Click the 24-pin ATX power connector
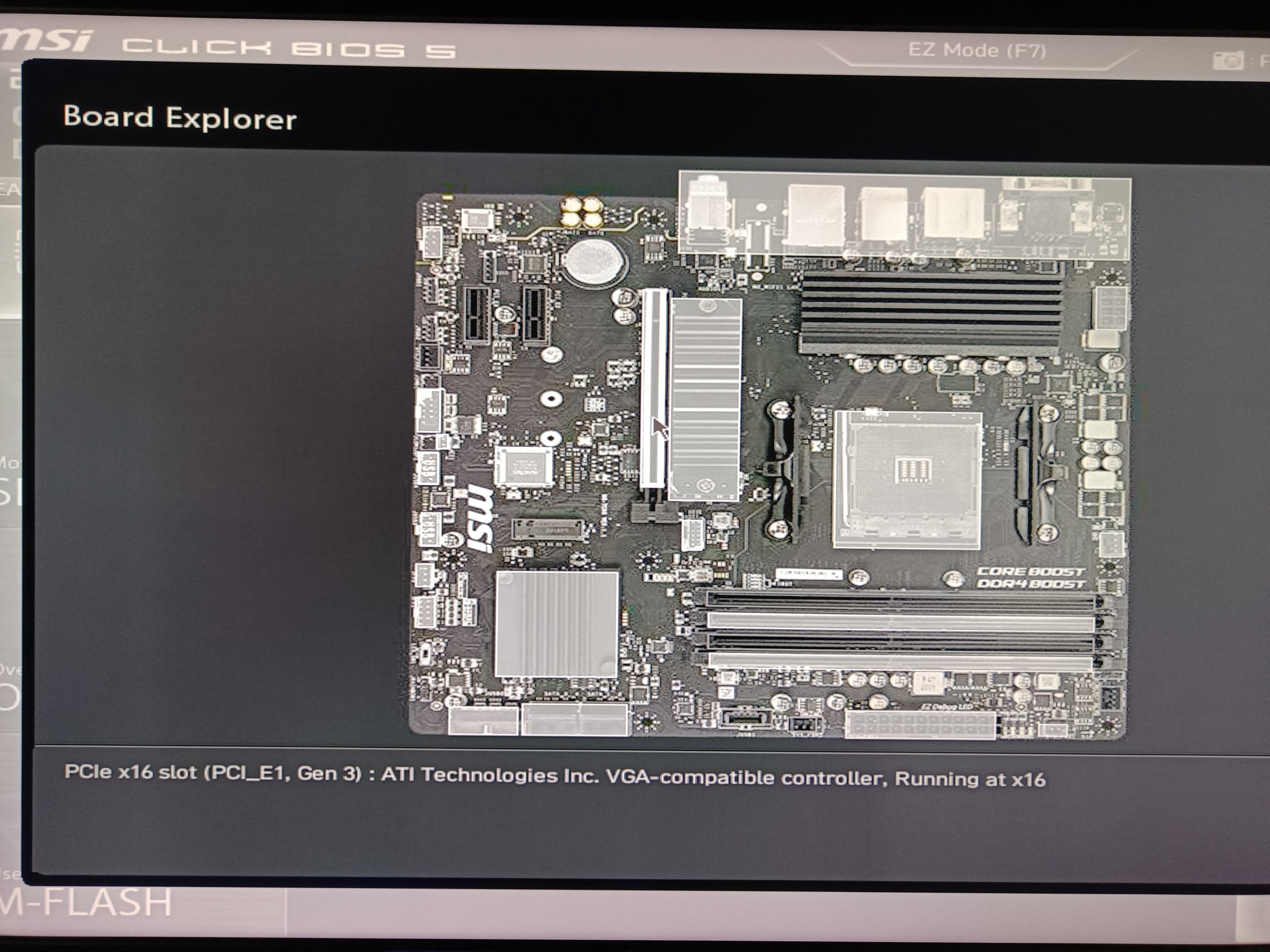The height and width of the screenshot is (952, 1270). tap(920, 725)
